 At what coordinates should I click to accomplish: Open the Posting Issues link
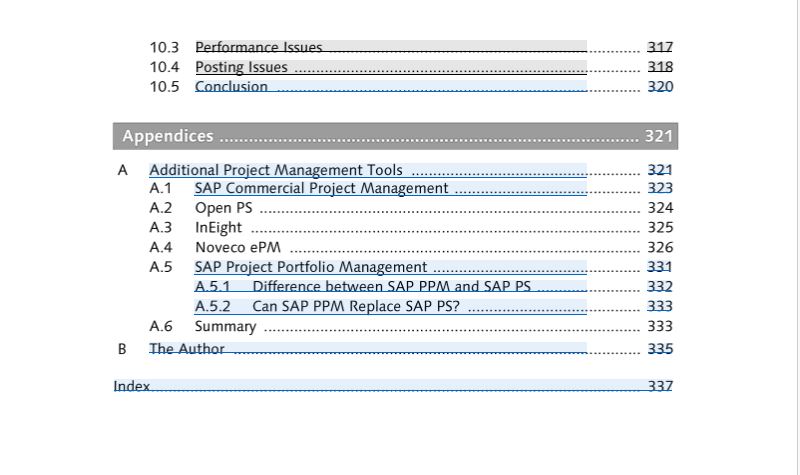click(x=391, y=67)
